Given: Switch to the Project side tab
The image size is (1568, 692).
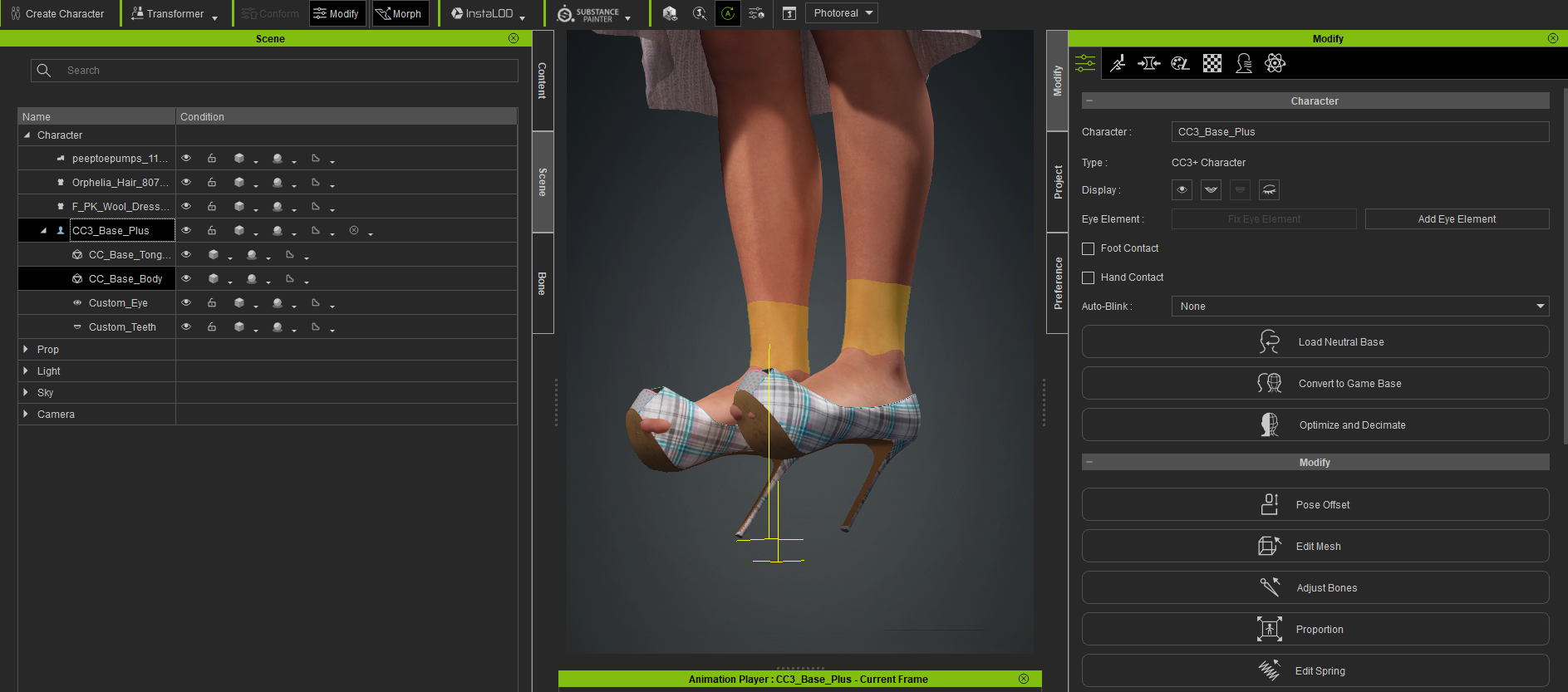Looking at the screenshot, I should point(1057,182).
